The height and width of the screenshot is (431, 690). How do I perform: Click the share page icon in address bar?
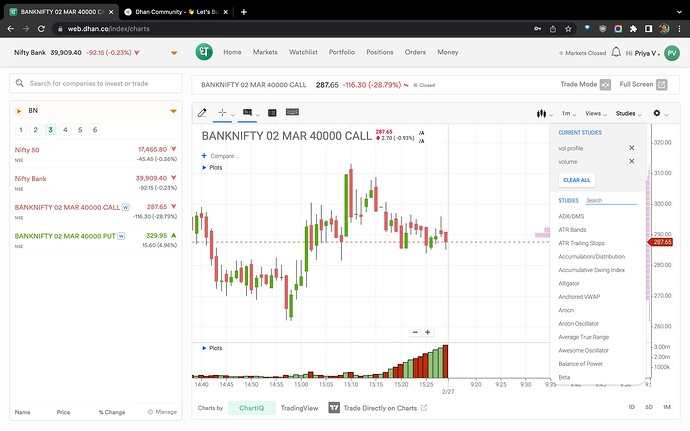coord(553,29)
